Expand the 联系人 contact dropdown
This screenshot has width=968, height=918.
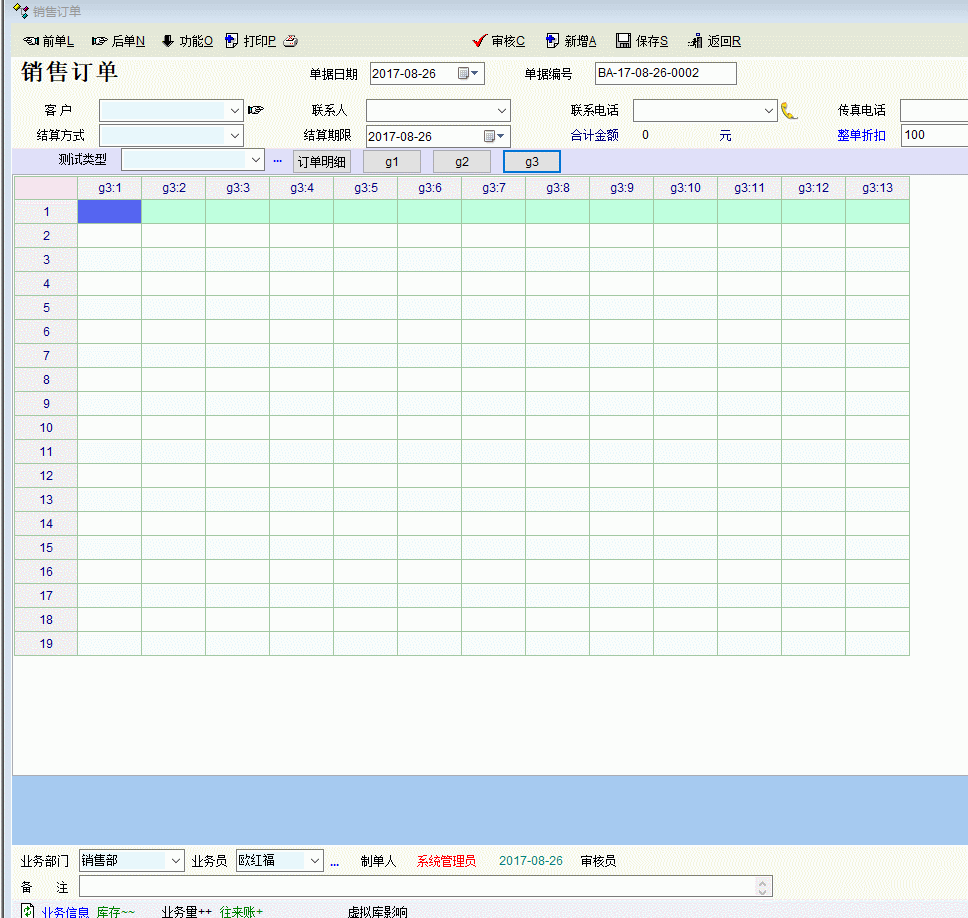point(502,110)
